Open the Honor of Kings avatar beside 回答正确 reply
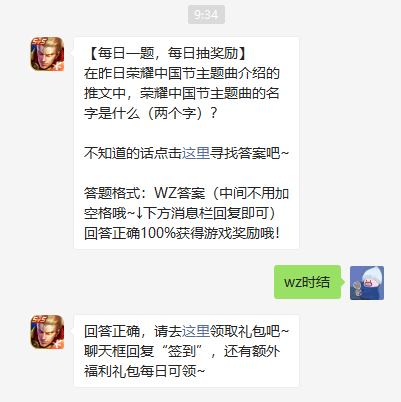401x402 pixels. pyautogui.click(x=47, y=332)
